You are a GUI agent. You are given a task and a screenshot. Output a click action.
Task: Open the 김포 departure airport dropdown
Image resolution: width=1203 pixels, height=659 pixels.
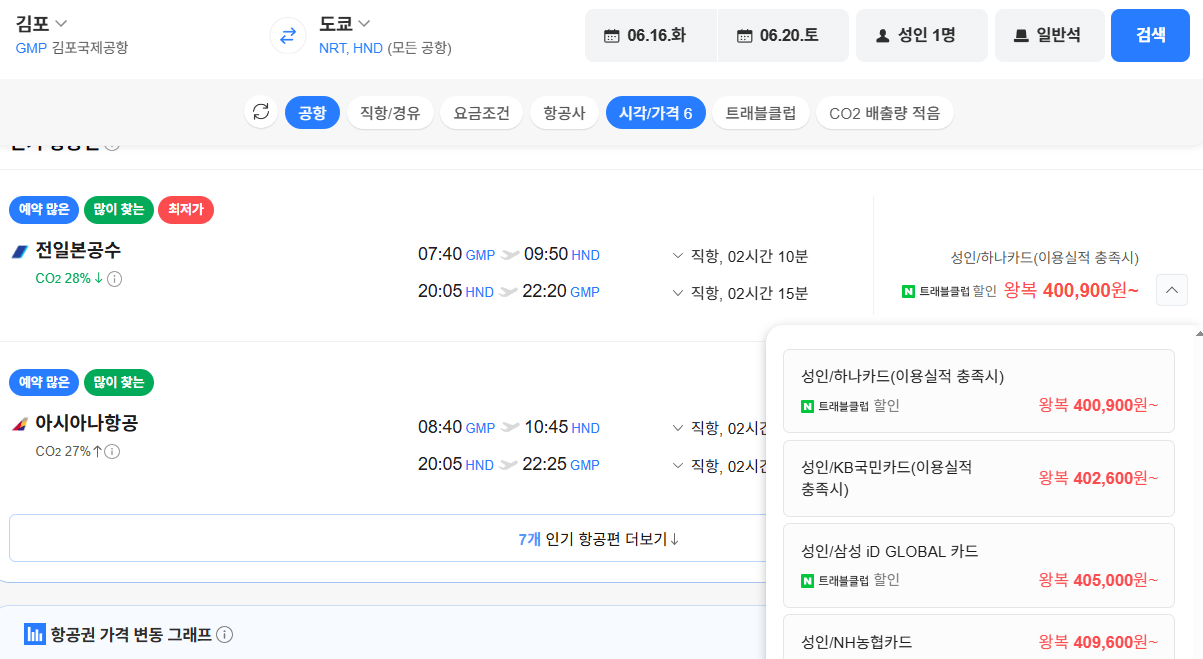[40, 22]
